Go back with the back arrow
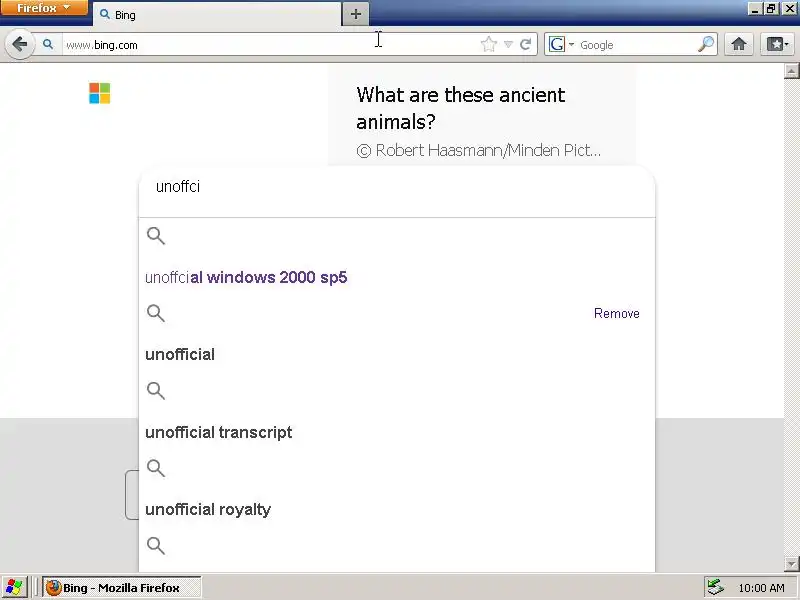Viewport: 800px width, 600px height. pos(20,45)
